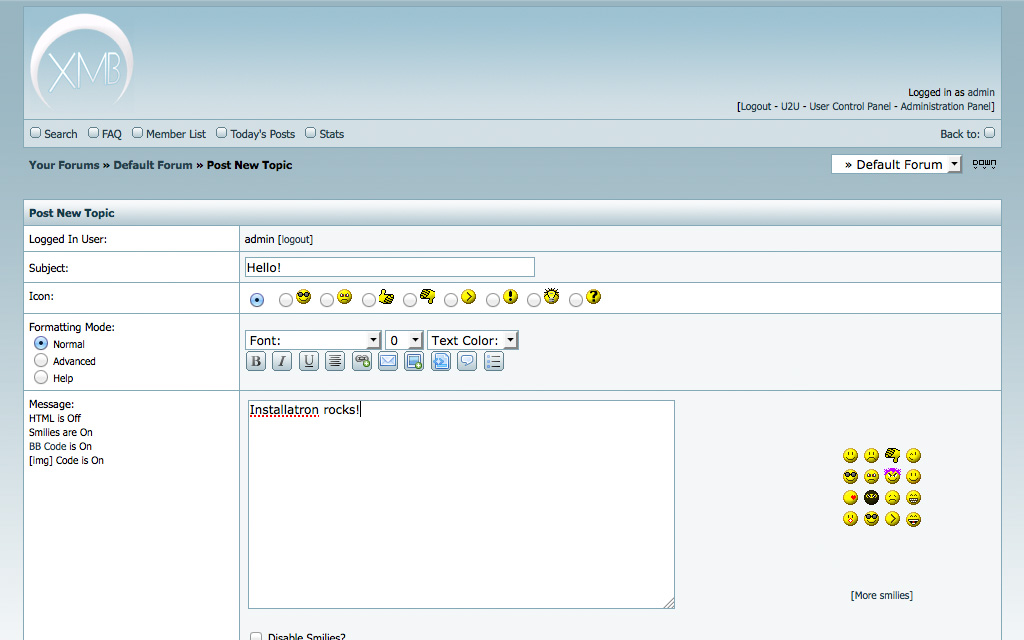Open the Default Forum jump menu
The image size is (1024, 640).
pos(953,164)
